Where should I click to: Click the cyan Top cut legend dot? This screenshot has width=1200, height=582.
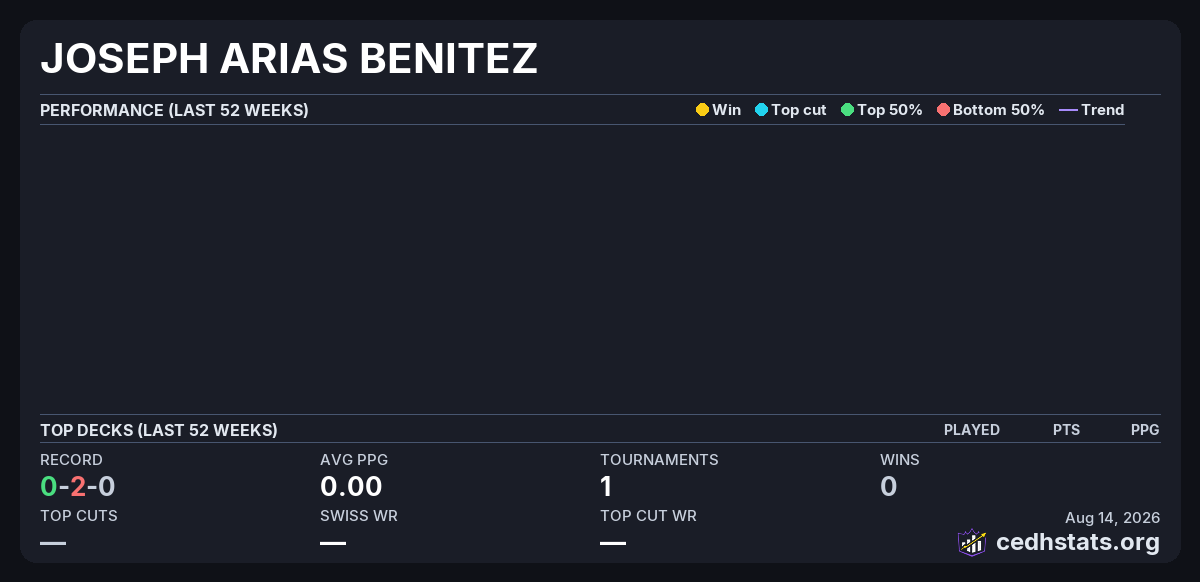[x=761, y=110]
